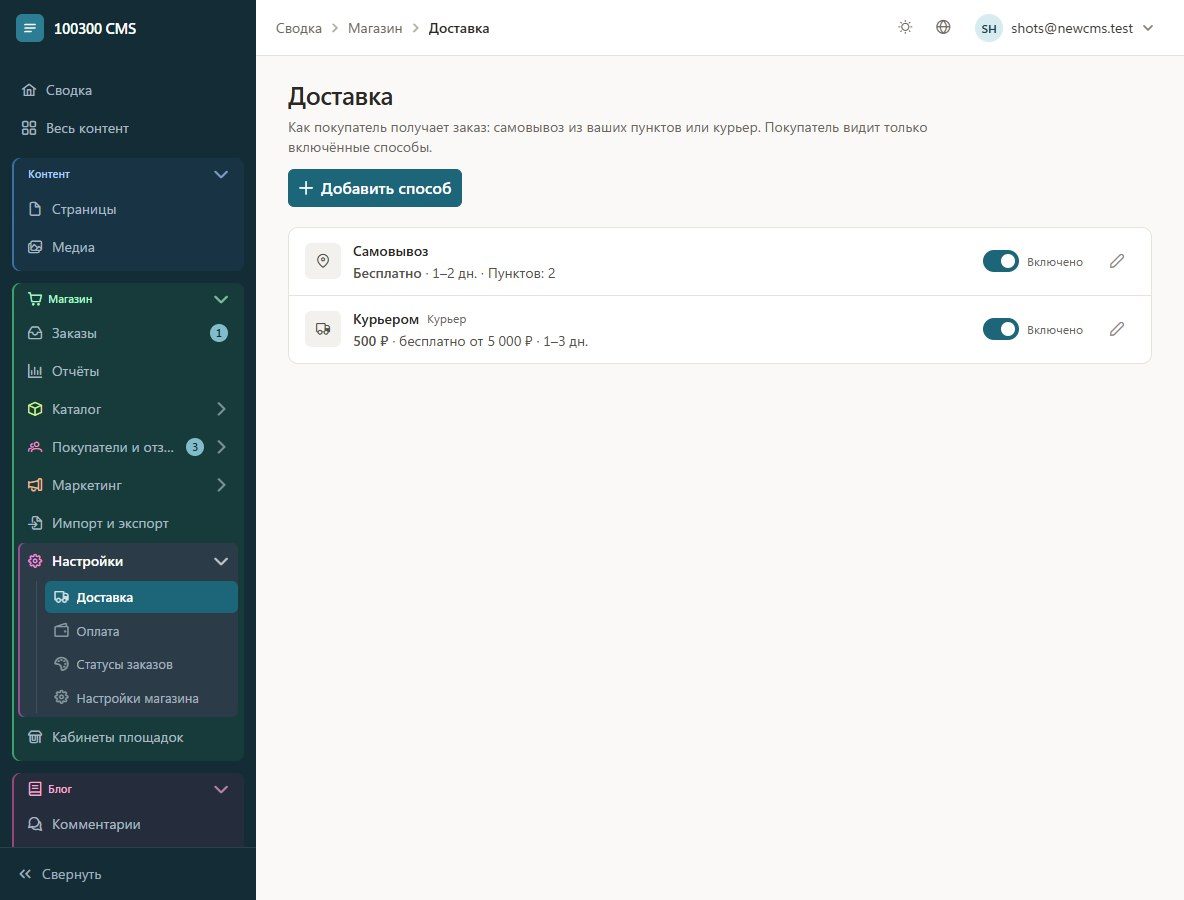
Task: Go to Магазин in the breadcrumb
Action: pyautogui.click(x=375, y=29)
